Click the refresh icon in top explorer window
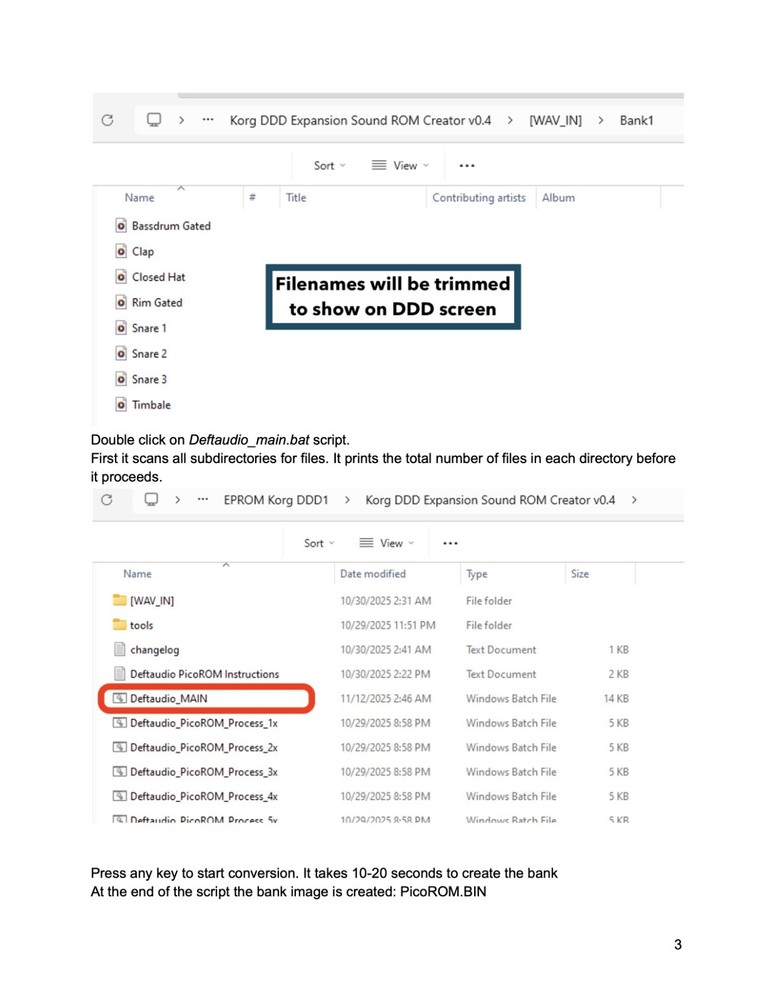773x1000 pixels. coord(107,120)
